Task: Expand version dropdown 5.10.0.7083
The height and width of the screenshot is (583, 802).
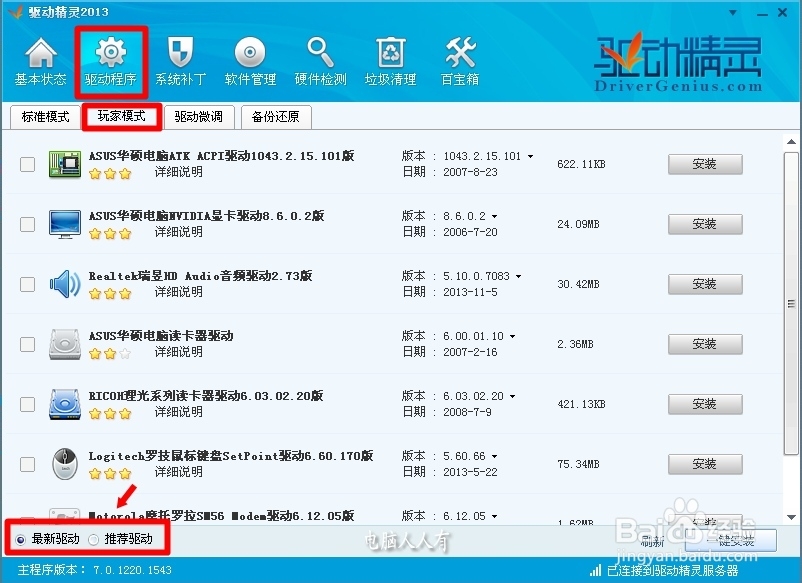Action: coord(519,276)
